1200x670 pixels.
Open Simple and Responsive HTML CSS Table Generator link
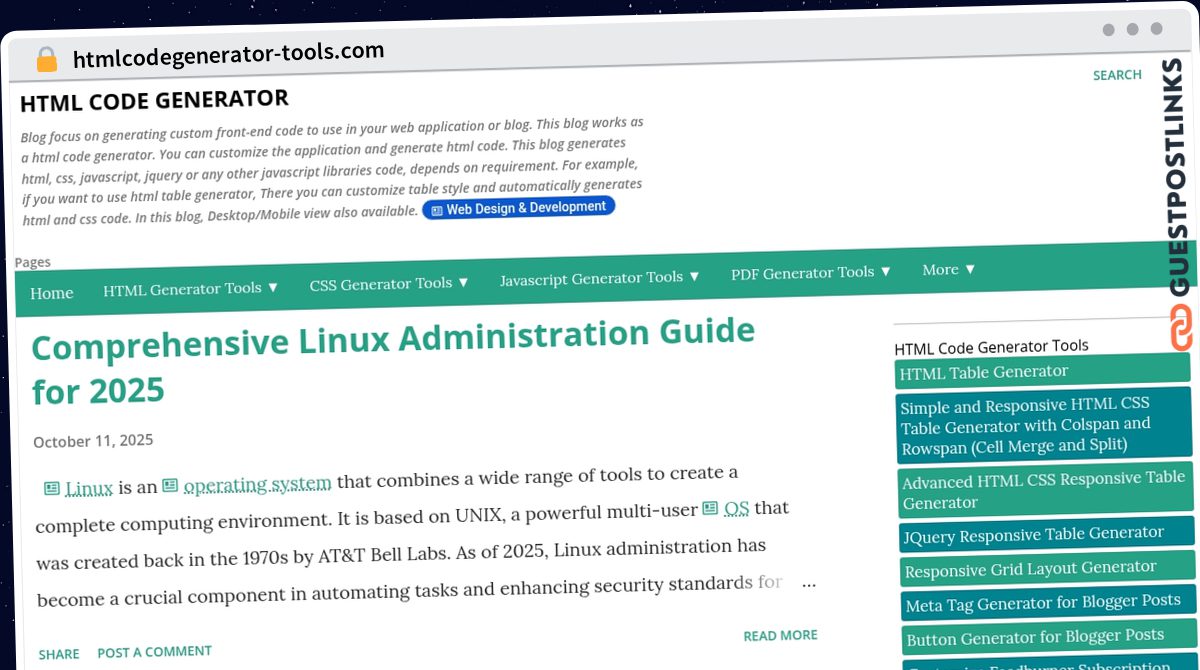click(1044, 425)
